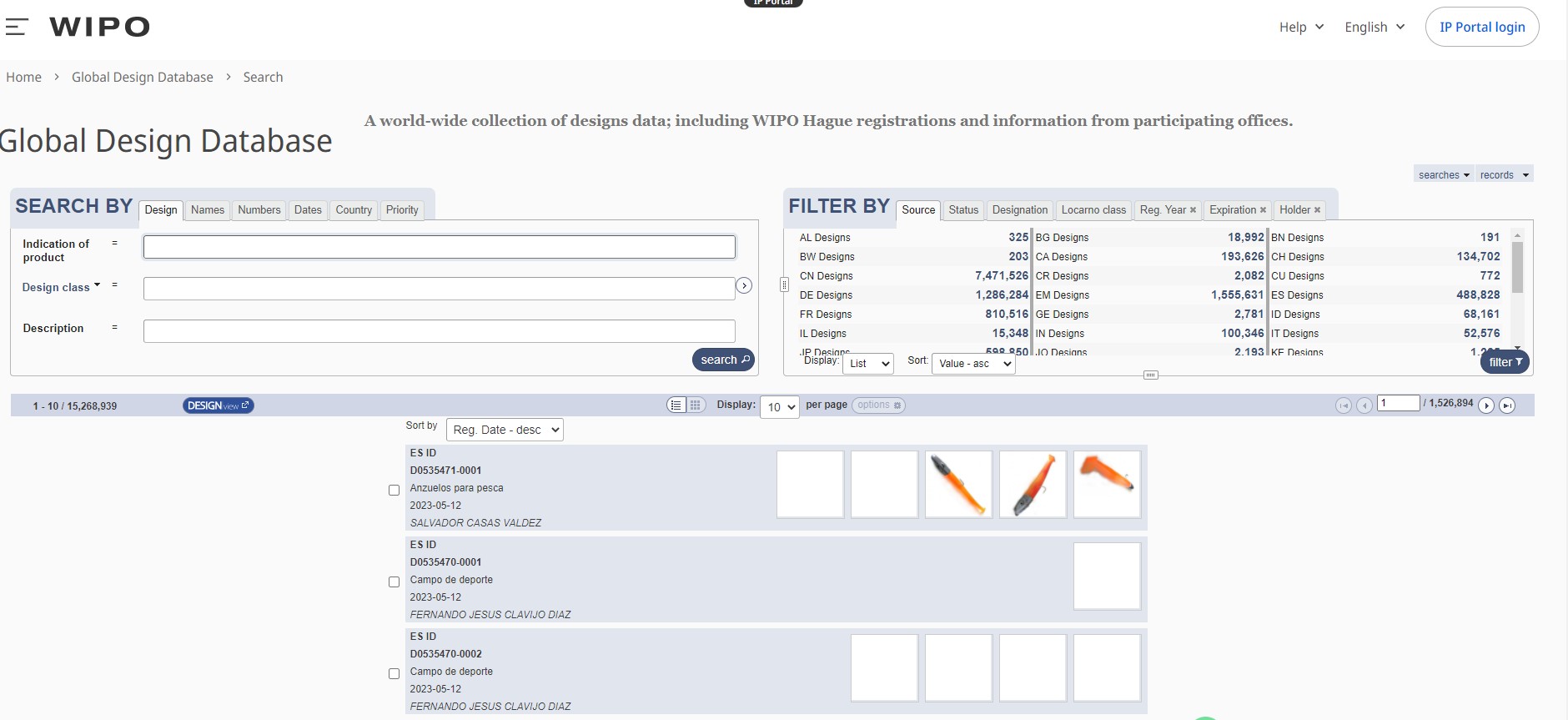Click the options button
Screen dimensions: 1568x720
tap(878, 405)
